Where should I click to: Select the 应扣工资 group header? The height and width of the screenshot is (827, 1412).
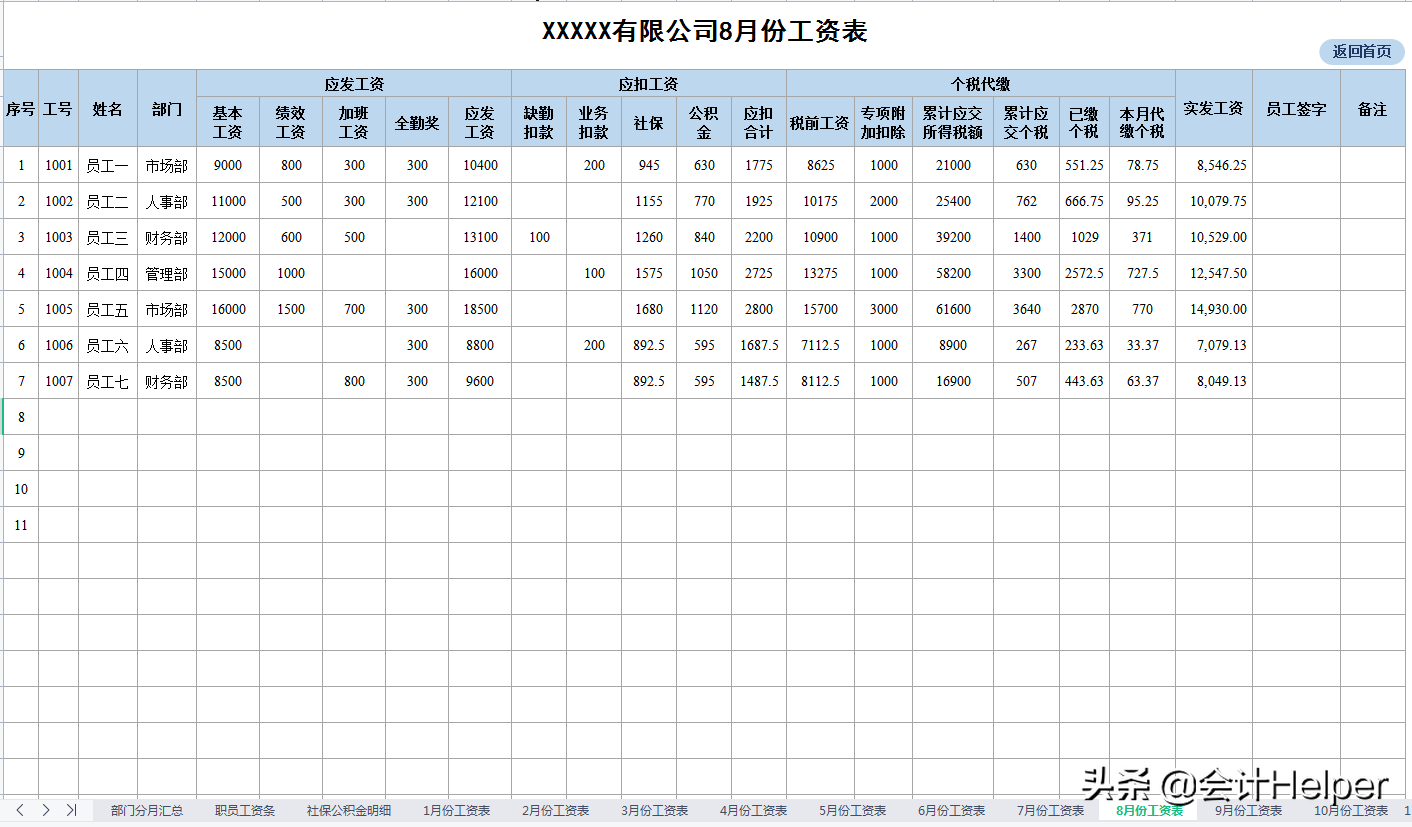point(649,84)
